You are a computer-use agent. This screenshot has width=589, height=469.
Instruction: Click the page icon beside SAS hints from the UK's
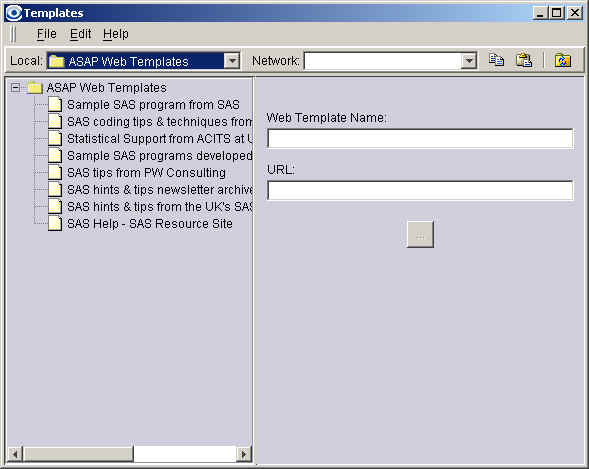pos(55,207)
